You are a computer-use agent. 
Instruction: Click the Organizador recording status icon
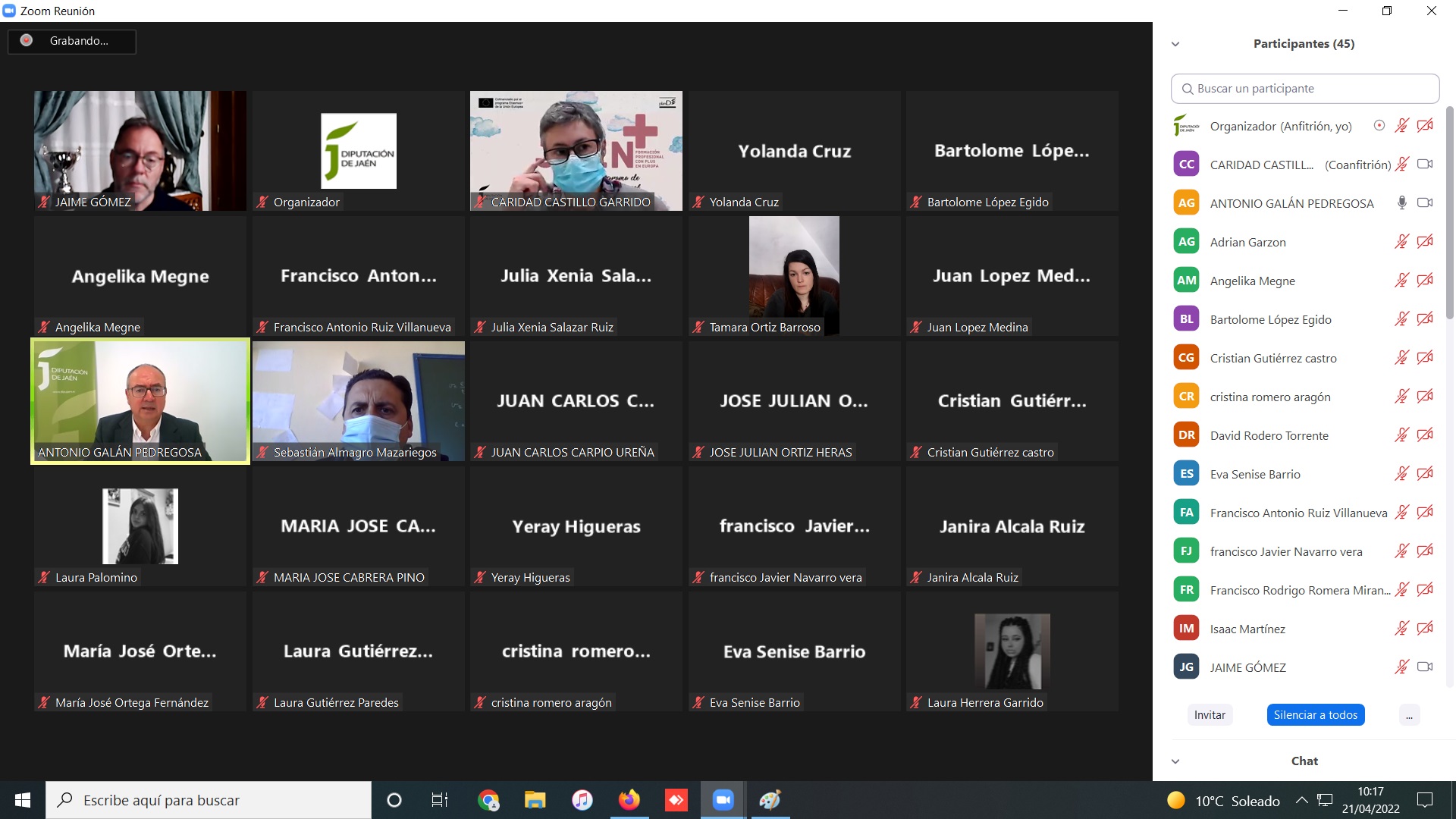(1379, 125)
